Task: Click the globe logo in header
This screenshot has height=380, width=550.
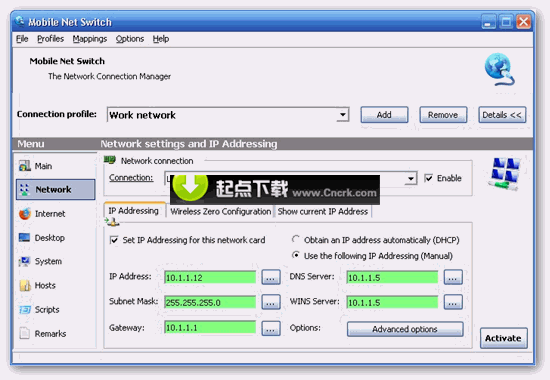Action: [x=499, y=69]
